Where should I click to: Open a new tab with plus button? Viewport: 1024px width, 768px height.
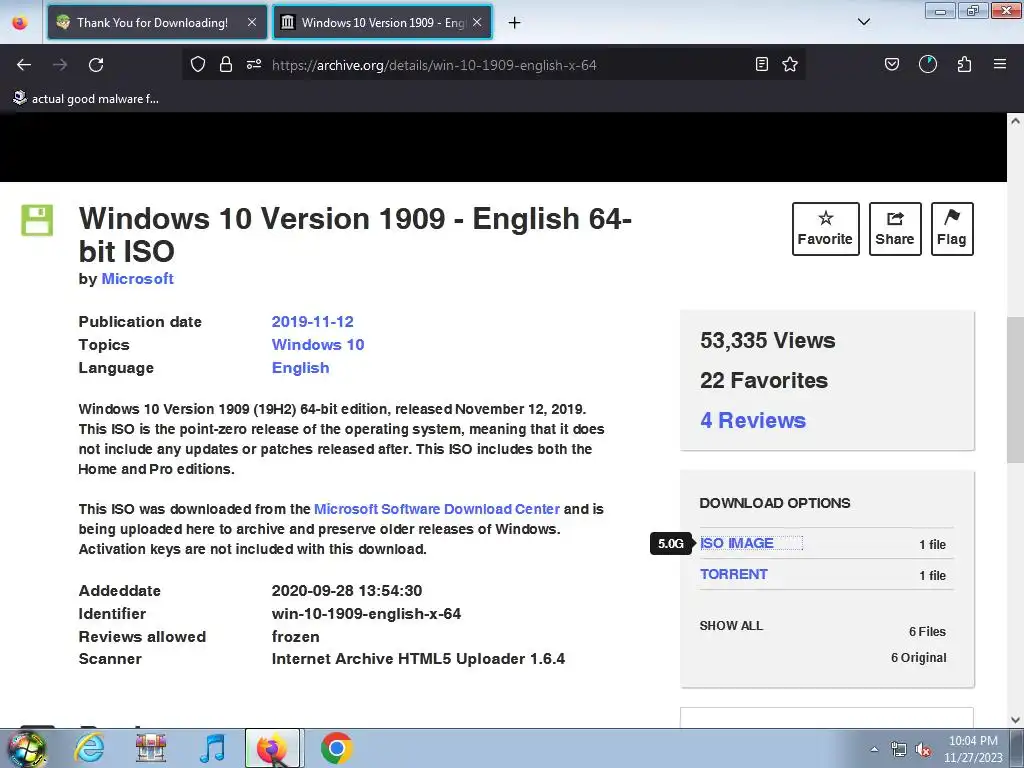pyautogui.click(x=515, y=23)
